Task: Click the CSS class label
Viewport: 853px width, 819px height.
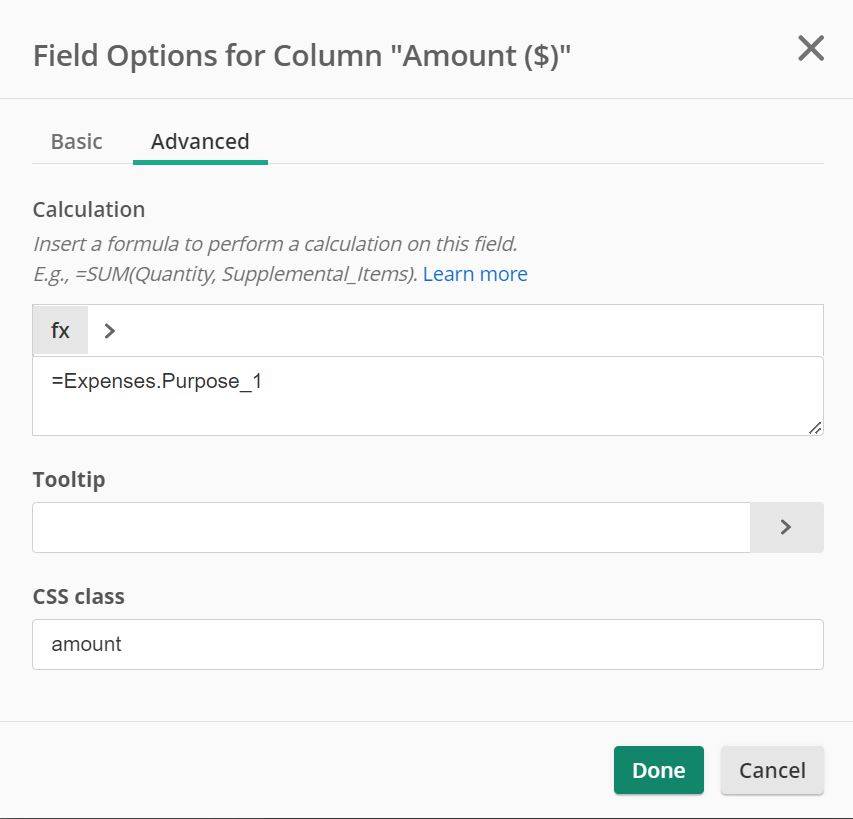Action: (78, 597)
